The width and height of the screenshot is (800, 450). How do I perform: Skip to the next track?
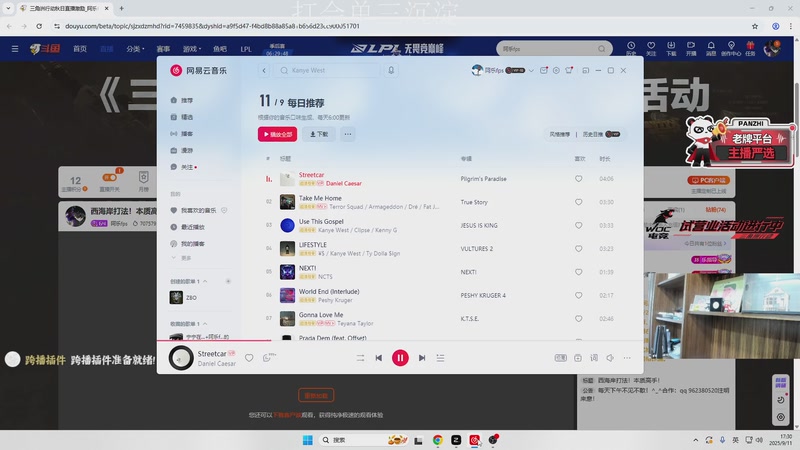[422, 358]
